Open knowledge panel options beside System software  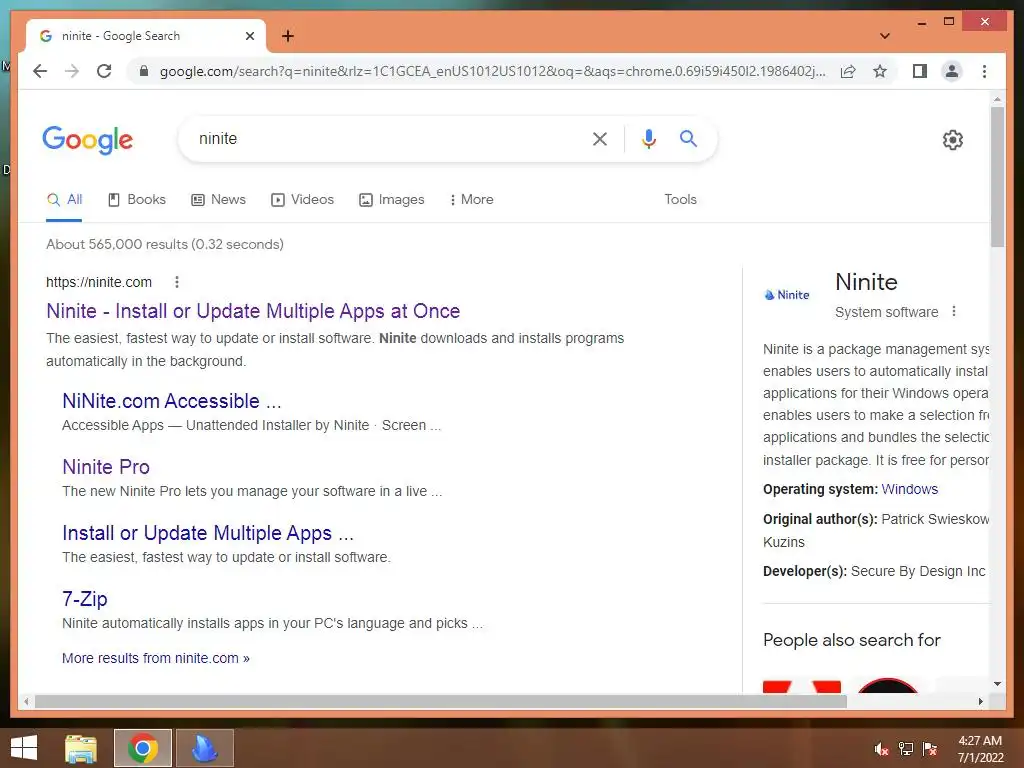953,312
